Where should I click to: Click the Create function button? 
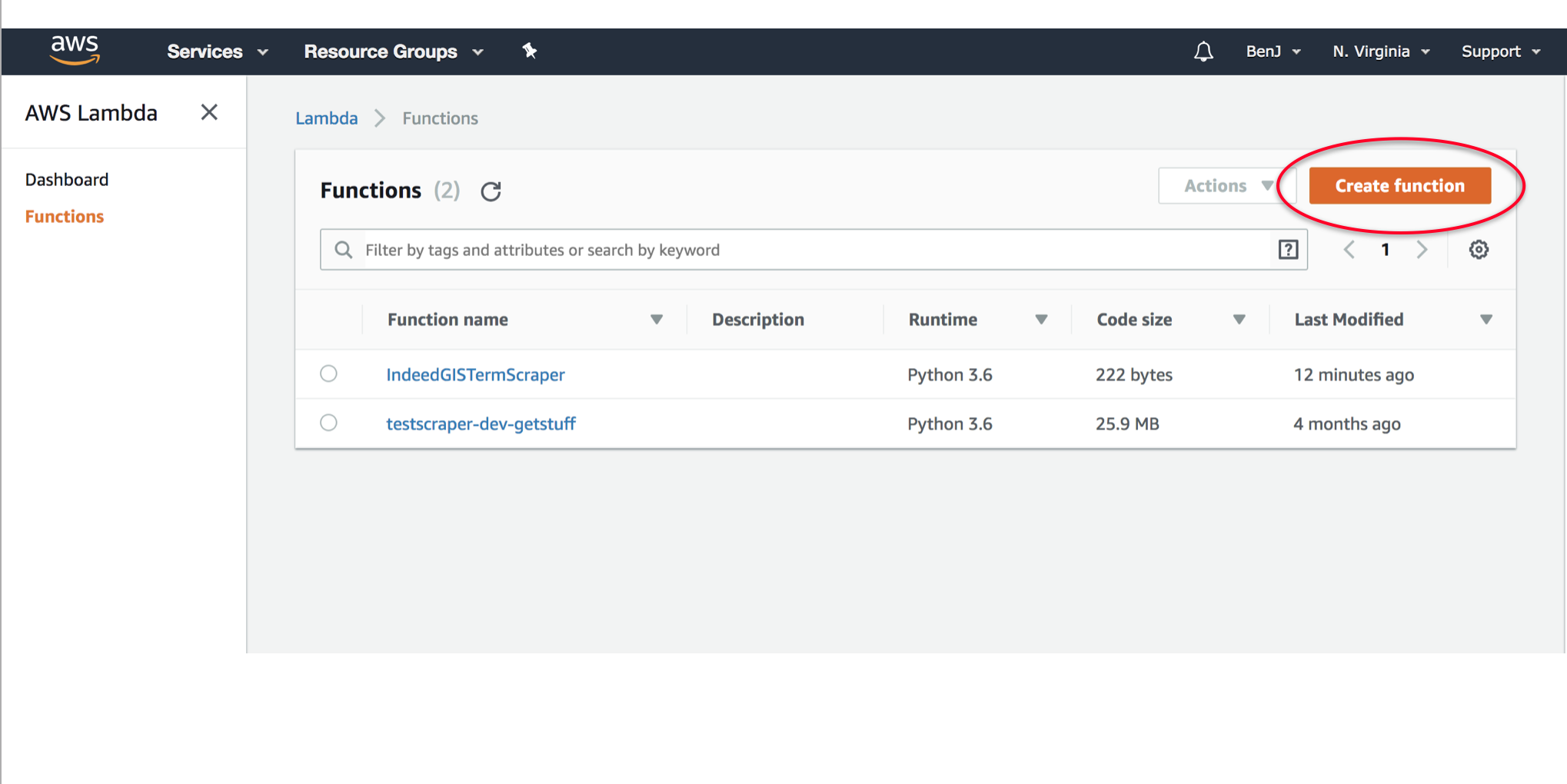(1399, 185)
